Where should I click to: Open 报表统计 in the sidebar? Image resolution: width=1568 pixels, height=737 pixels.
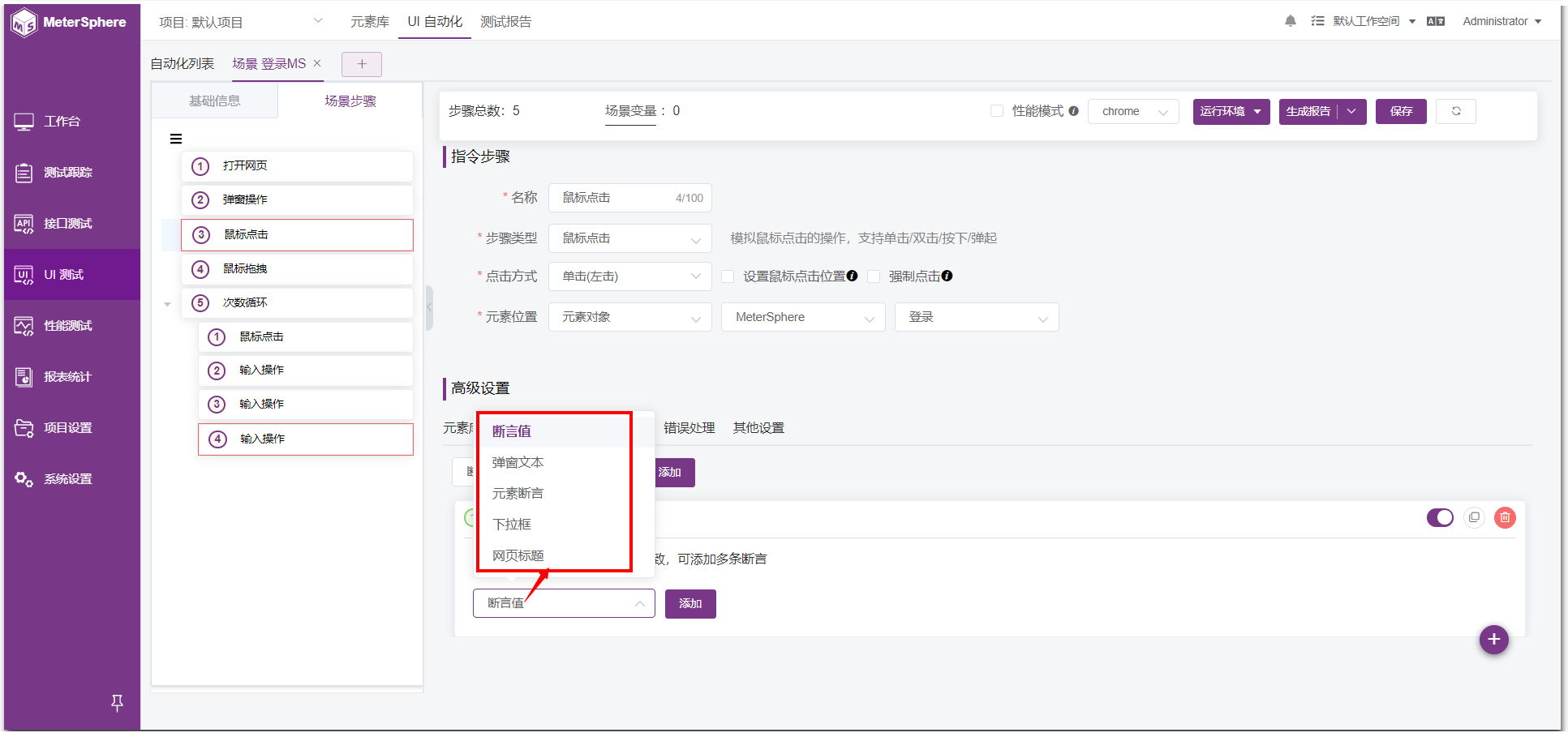click(x=72, y=377)
